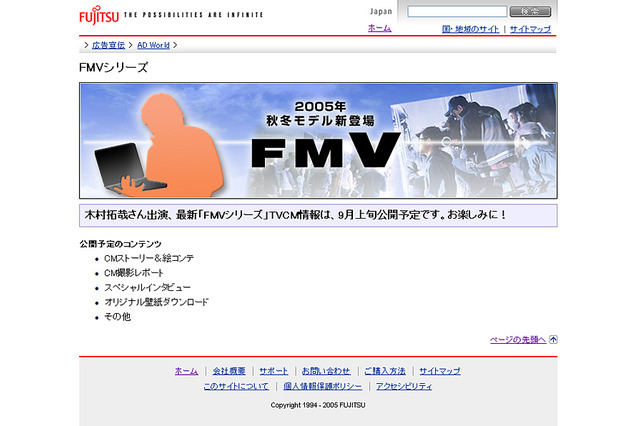The image size is (640, 426).
Task: Click CMストーリー&絵コンテ list item
Action: [x=149, y=258]
